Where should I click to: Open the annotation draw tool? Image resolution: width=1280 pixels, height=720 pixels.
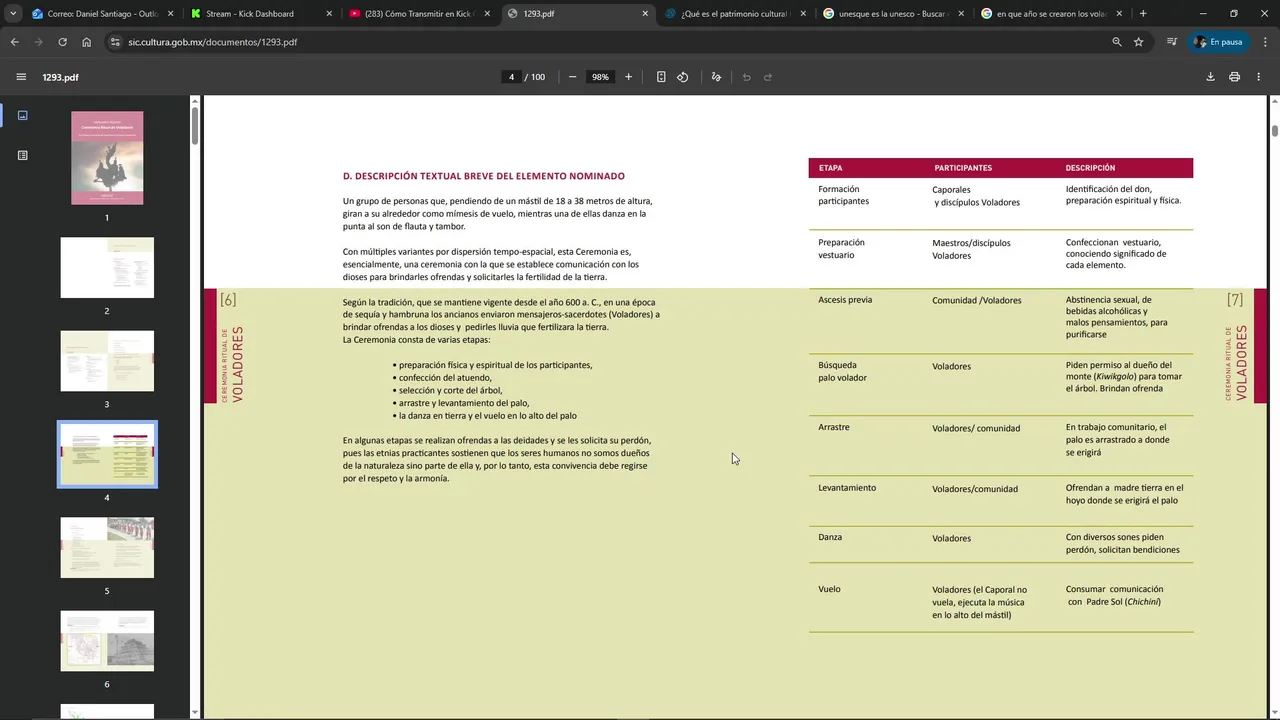point(716,77)
